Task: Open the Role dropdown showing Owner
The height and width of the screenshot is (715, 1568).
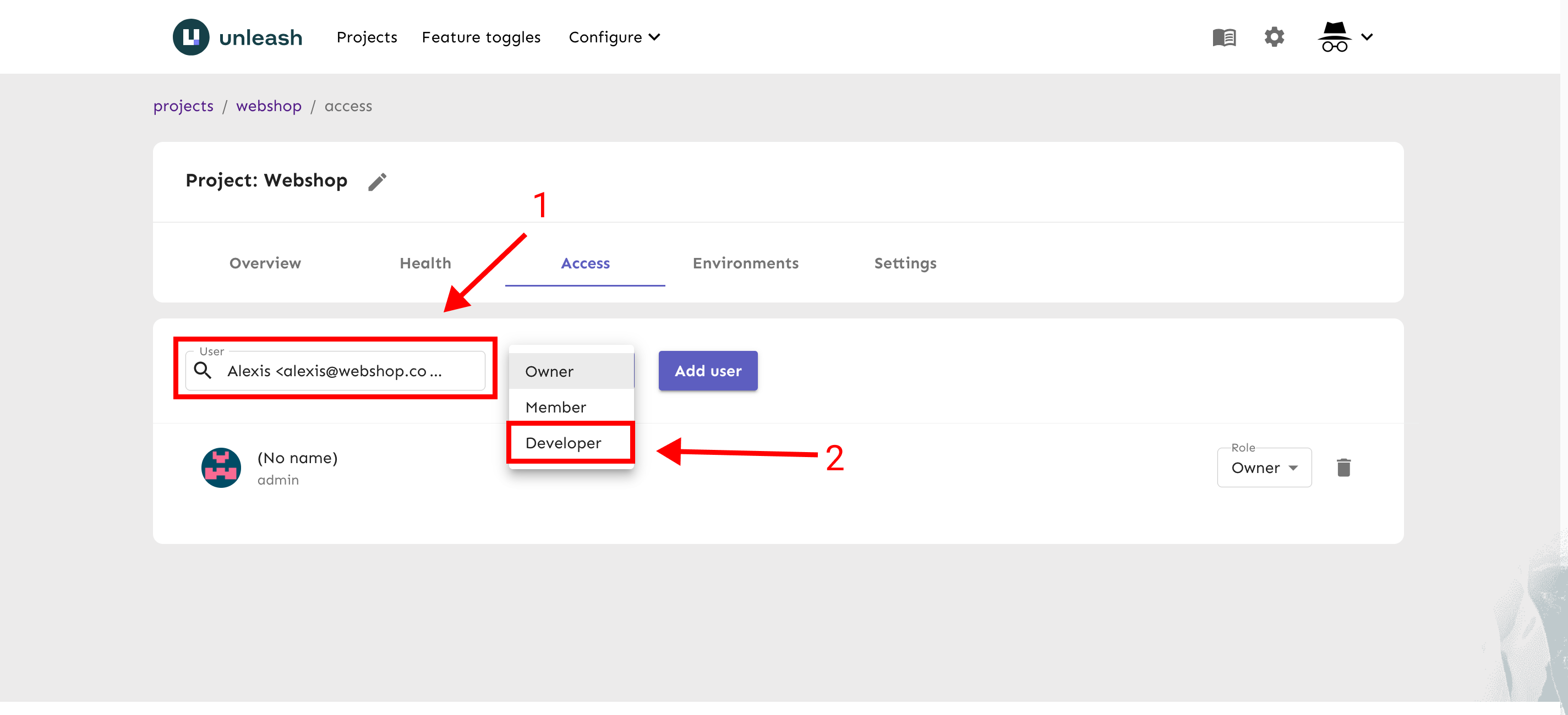Action: [x=1264, y=468]
